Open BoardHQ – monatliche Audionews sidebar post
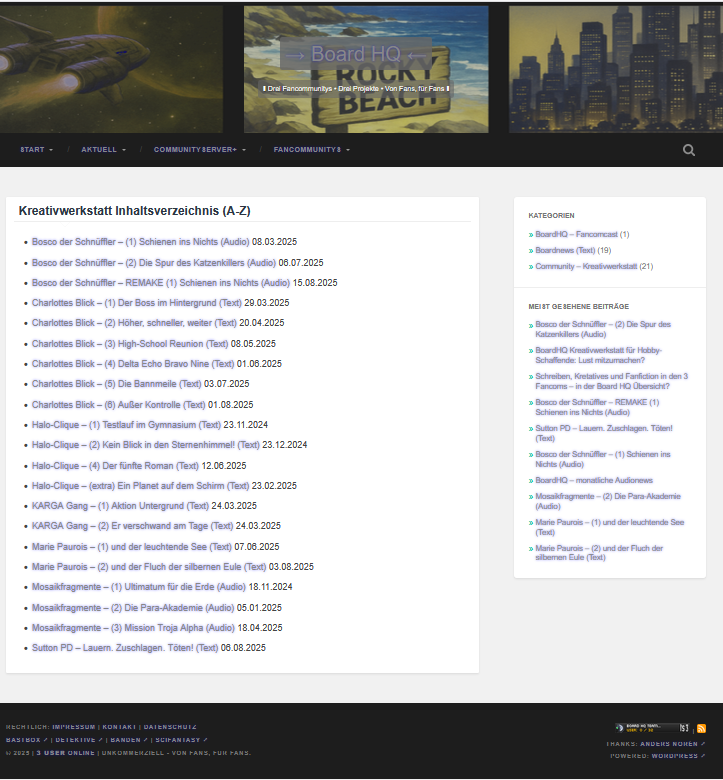 point(593,480)
